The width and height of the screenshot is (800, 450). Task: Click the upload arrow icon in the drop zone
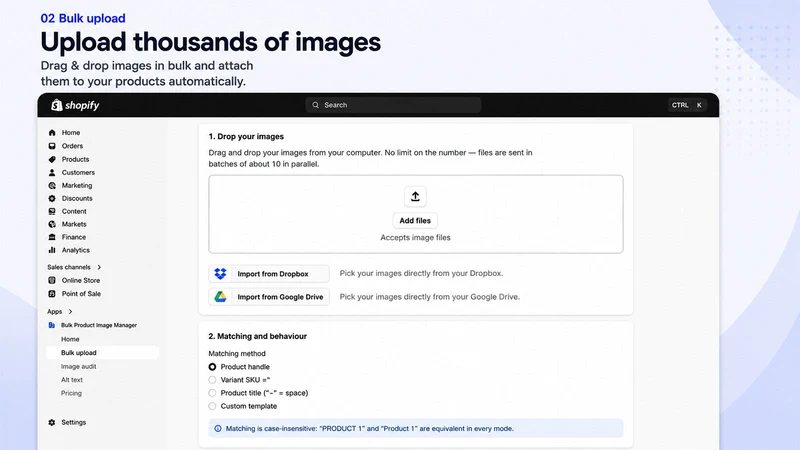coord(415,196)
